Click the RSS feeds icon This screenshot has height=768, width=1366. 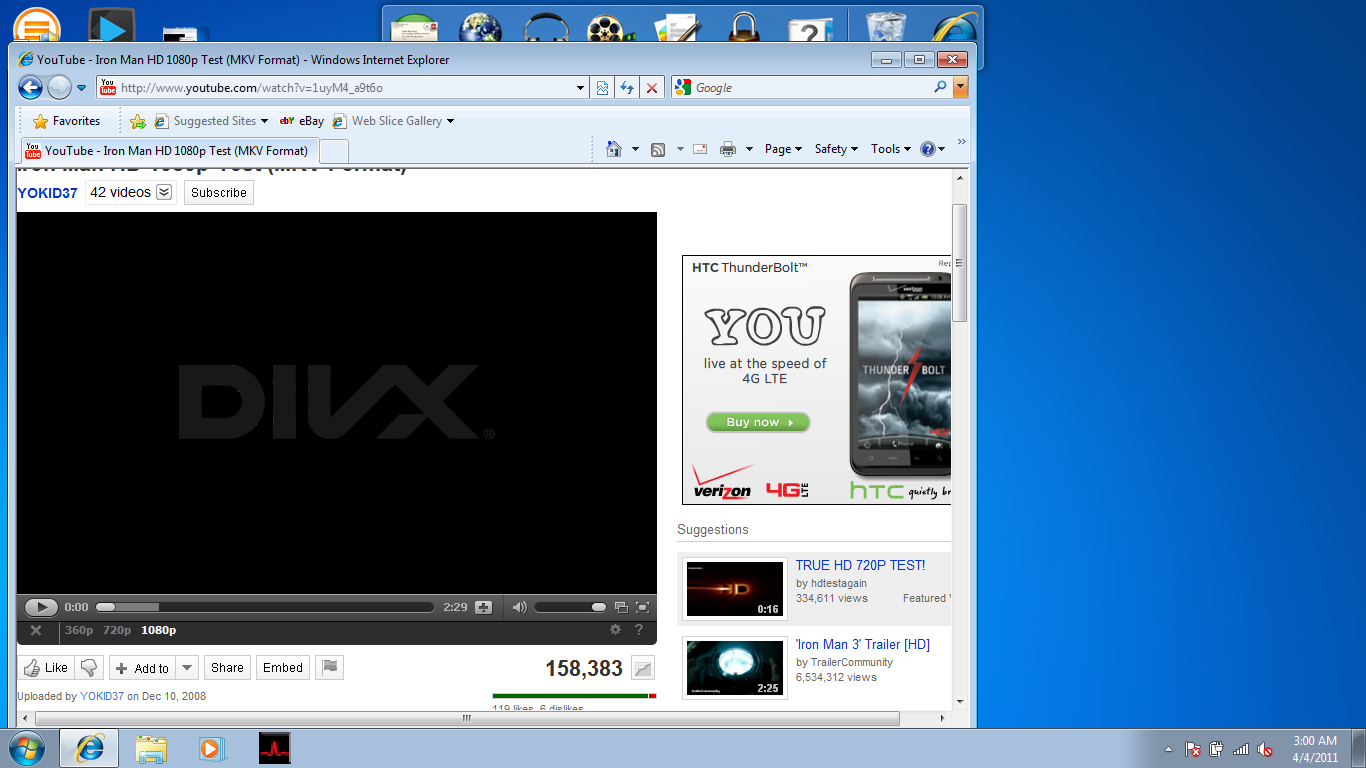coord(658,149)
